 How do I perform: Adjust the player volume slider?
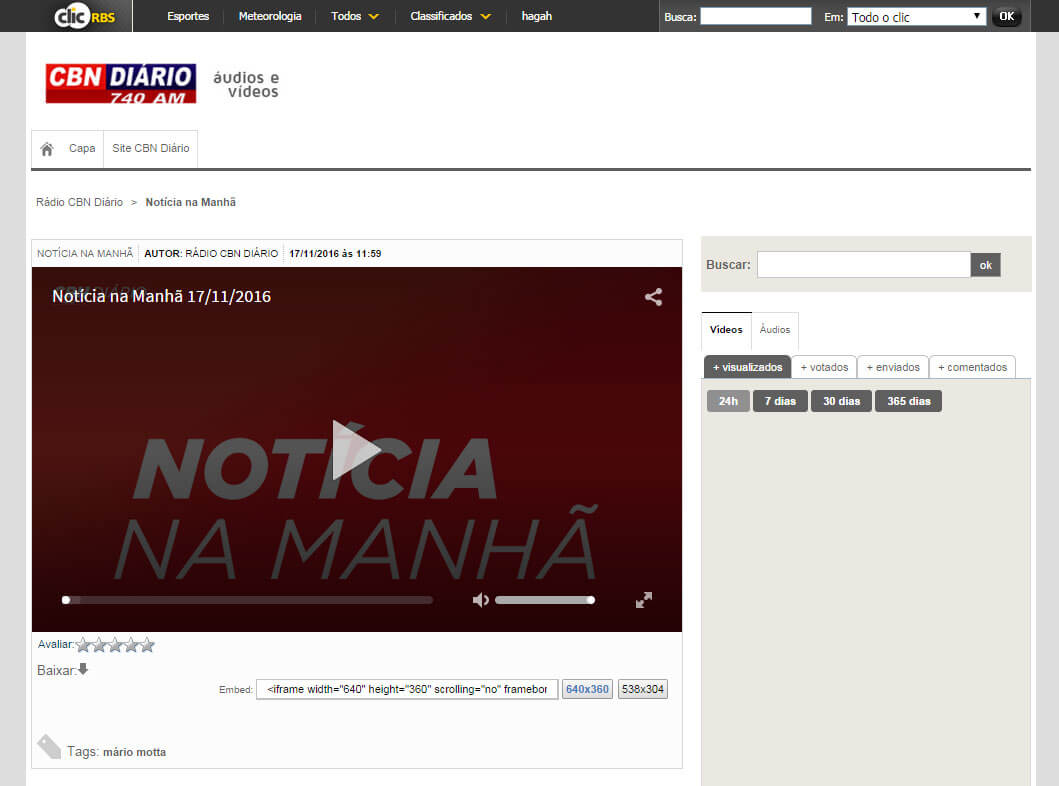pos(544,600)
